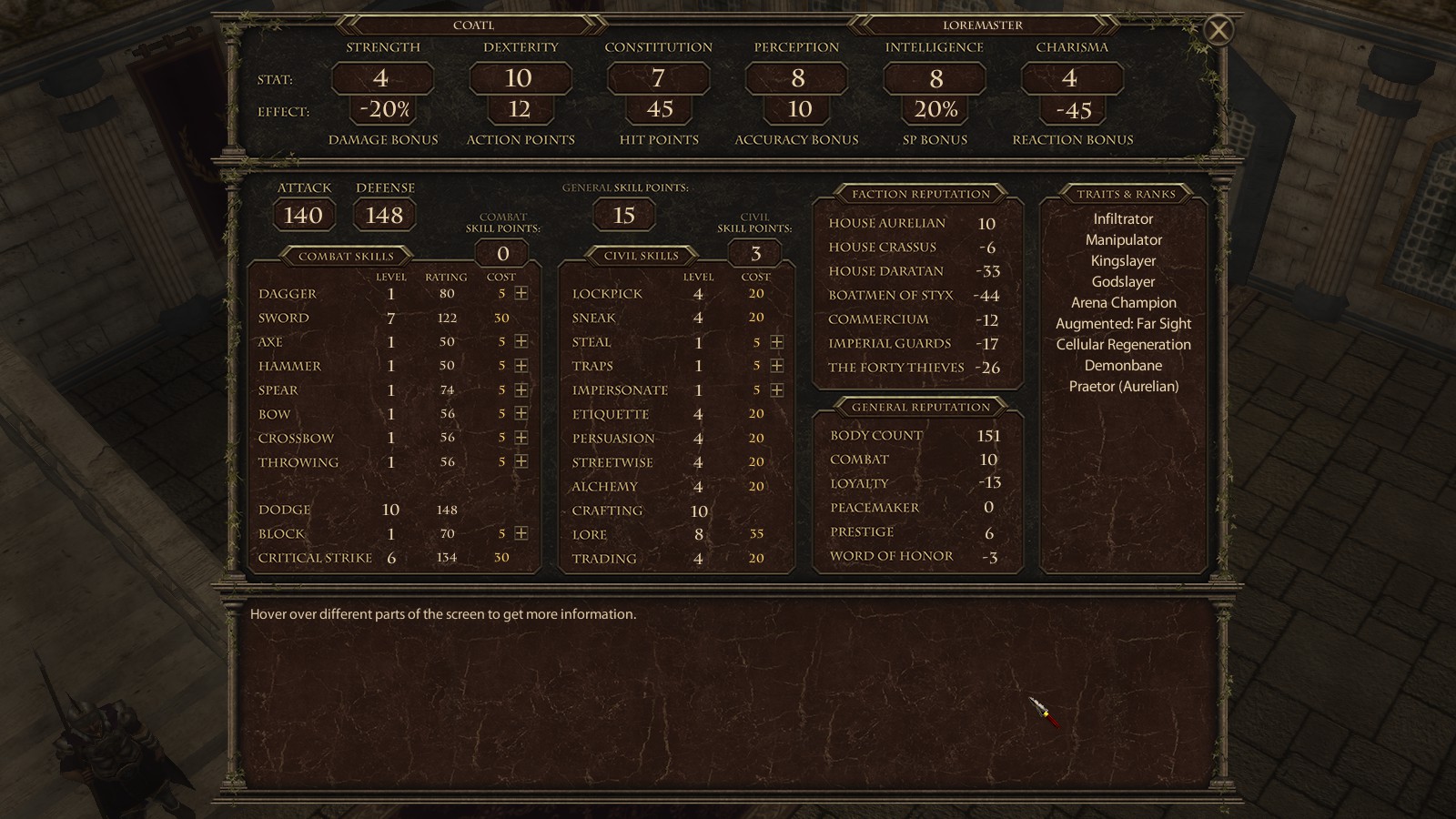Click the Trading skill name
This screenshot has width=1456, height=819.
click(x=604, y=559)
